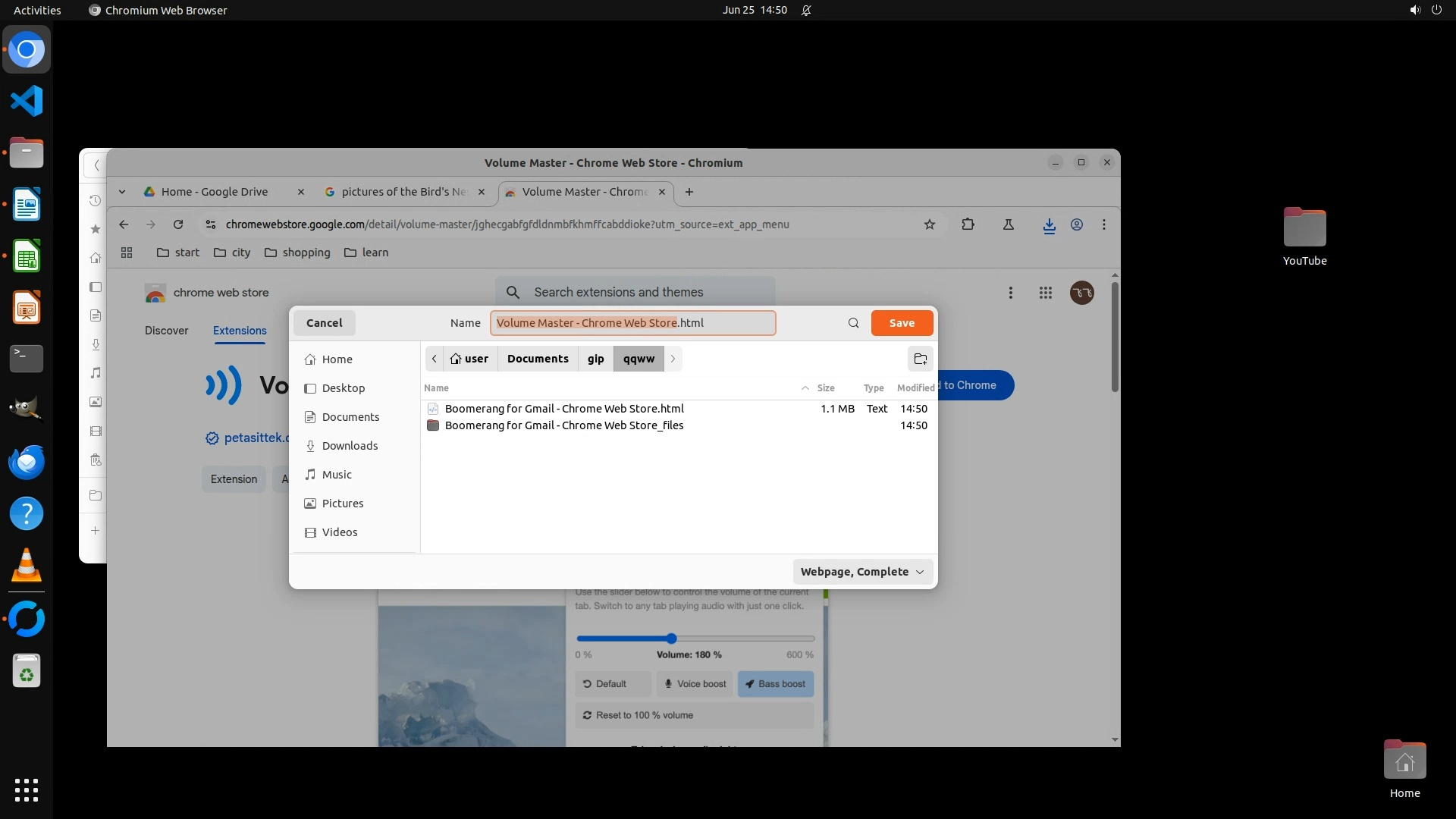Open the Downloads toolbar icon
The width and height of the screenshot is (1456, 819).
pos(1049,225)
